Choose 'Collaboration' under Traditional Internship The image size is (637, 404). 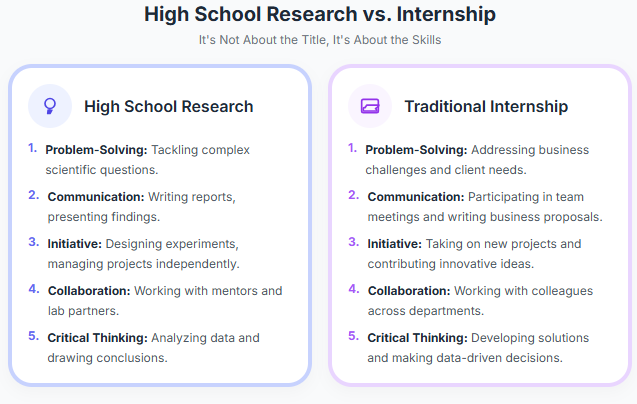pos(409,291)
